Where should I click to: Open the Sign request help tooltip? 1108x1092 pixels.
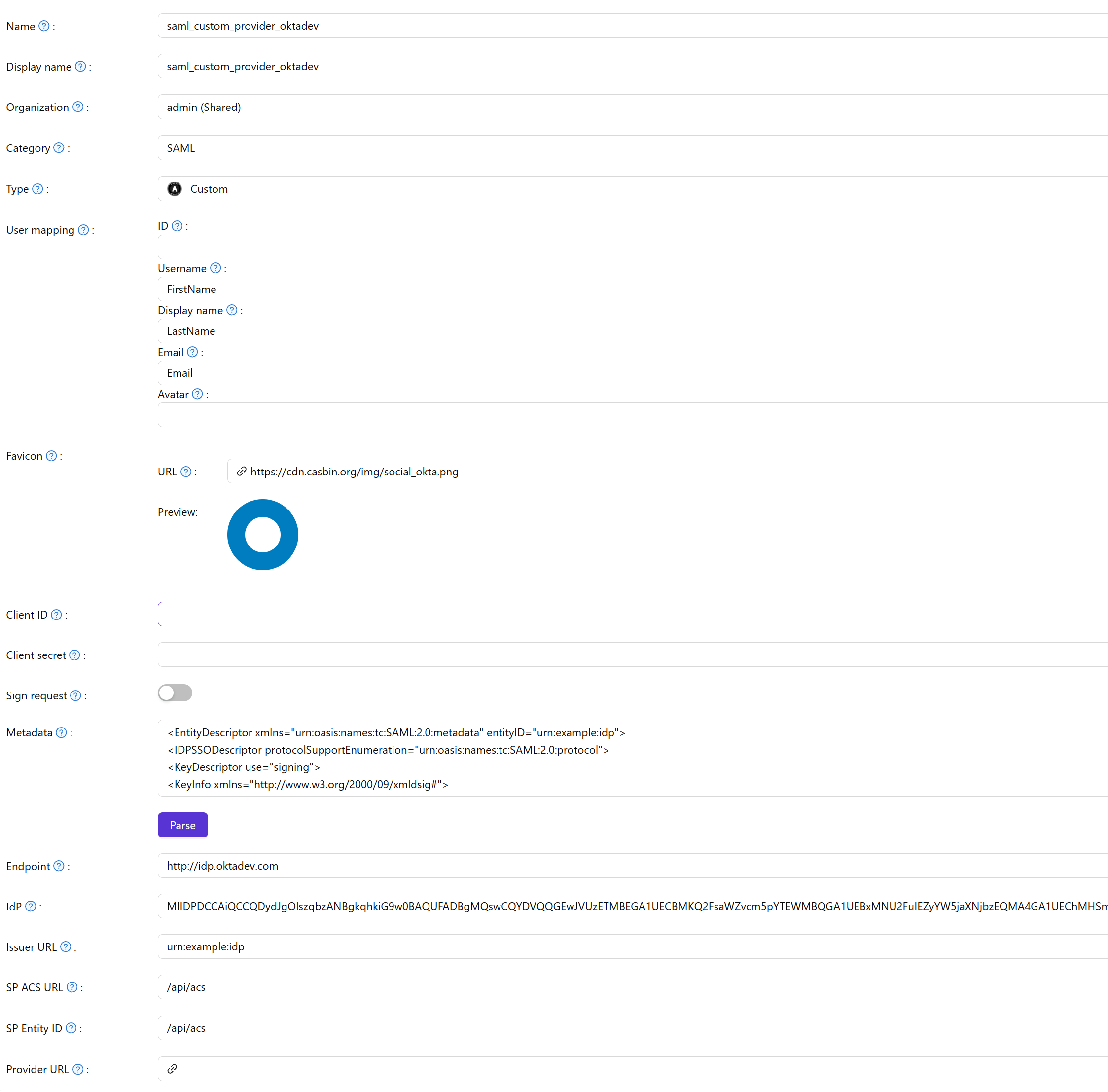pyautogui.click(x=76, y=695)
